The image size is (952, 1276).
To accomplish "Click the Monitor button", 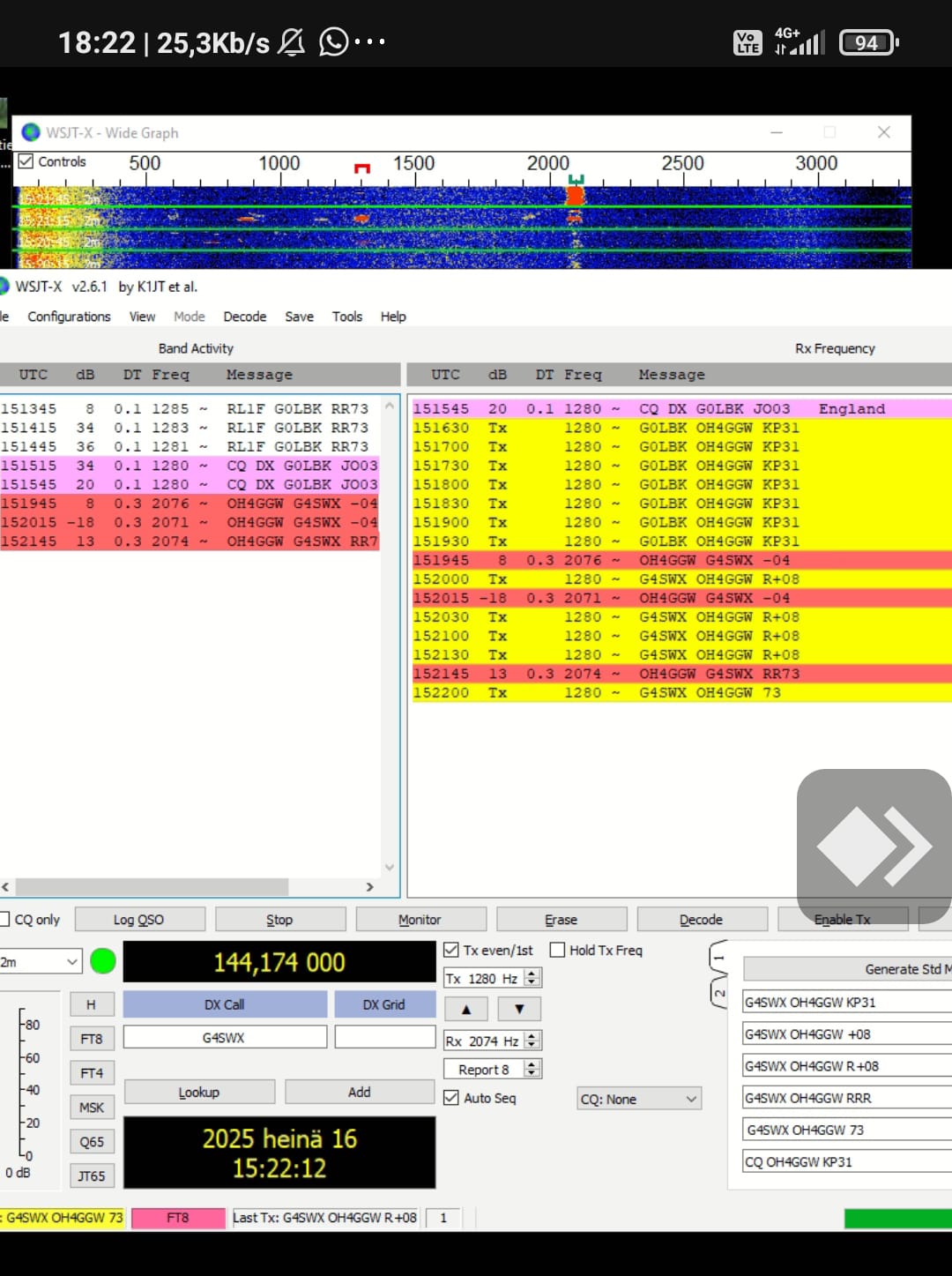I will coord(420,919).
